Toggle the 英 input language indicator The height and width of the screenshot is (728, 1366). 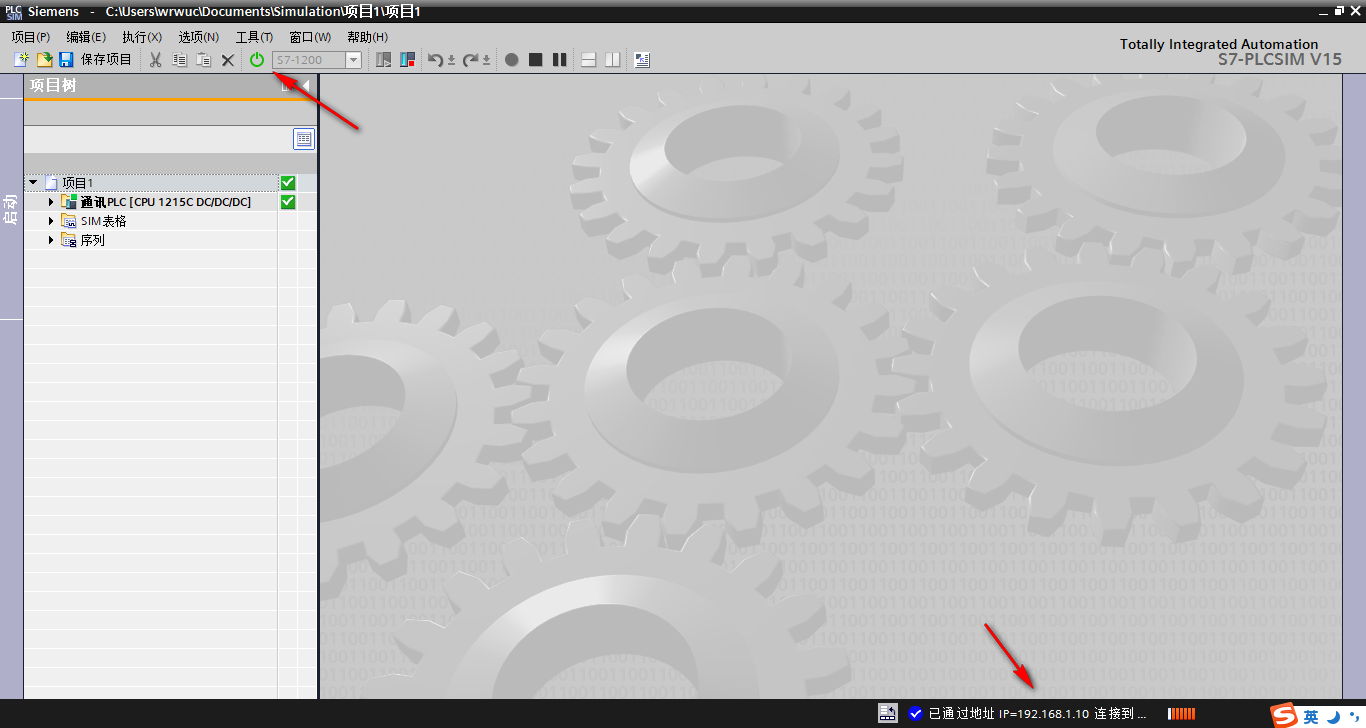[1310, 717]
